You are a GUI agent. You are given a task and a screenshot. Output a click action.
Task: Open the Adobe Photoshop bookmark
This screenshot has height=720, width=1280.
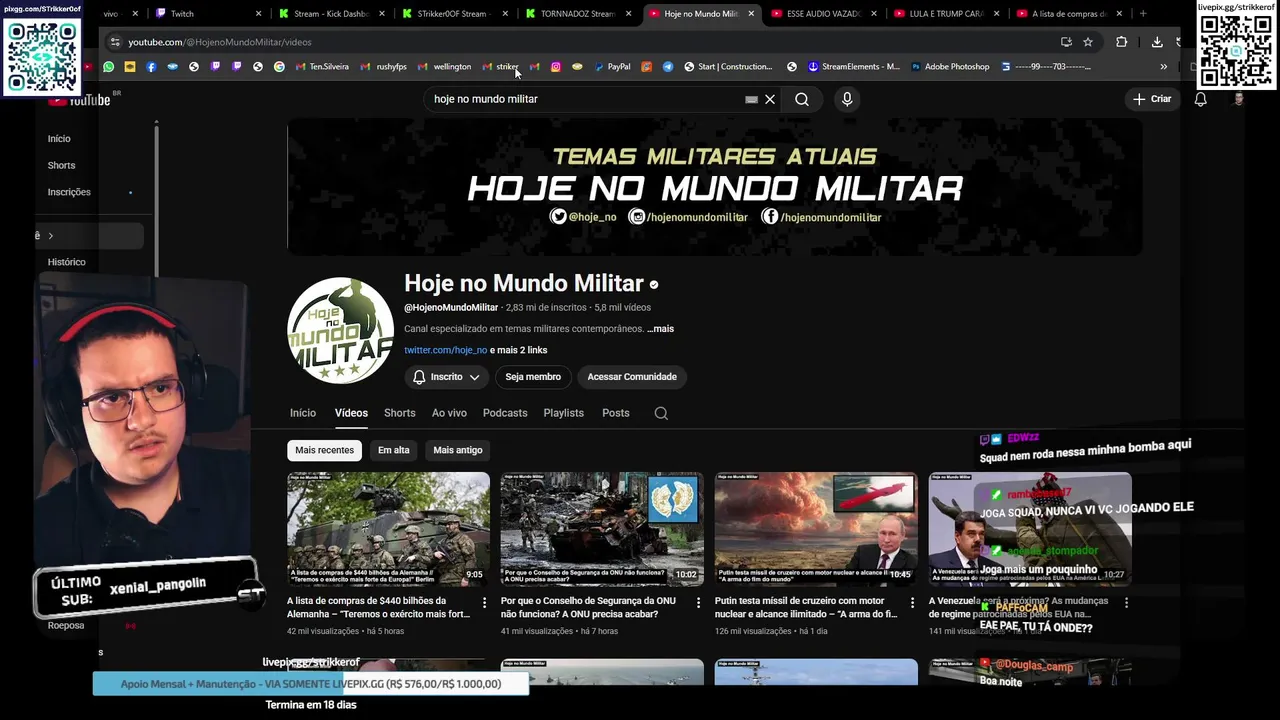pyautogui.click(x=950, y=67)
